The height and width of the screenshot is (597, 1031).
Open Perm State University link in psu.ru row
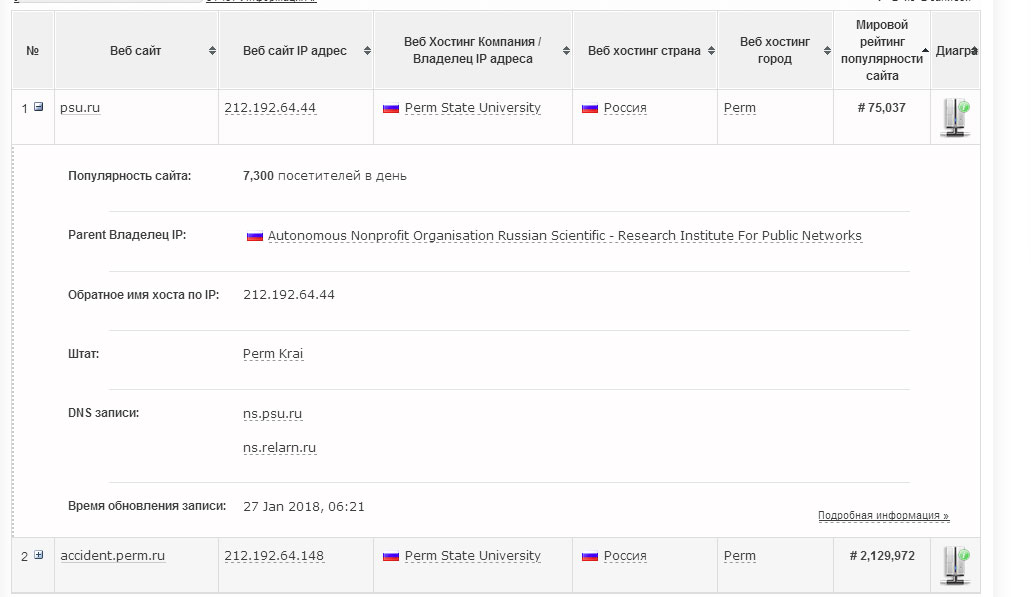point(473,108)
